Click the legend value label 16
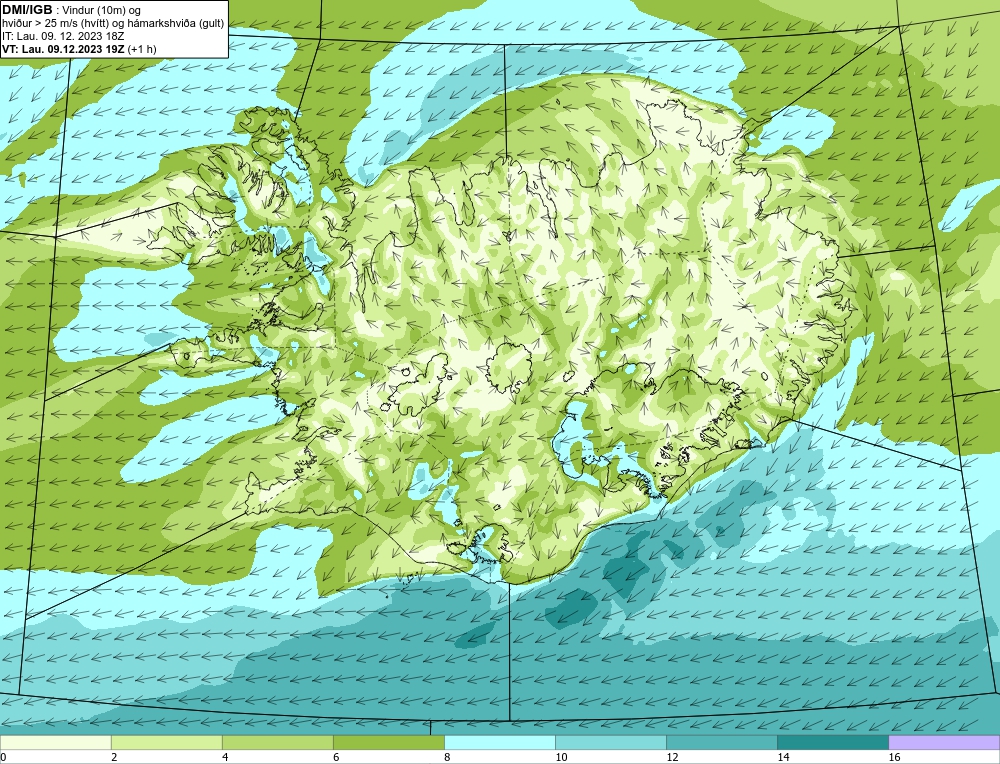Image resolution: width=1000 pixels, height=764 pixels. tap(894, 757)
